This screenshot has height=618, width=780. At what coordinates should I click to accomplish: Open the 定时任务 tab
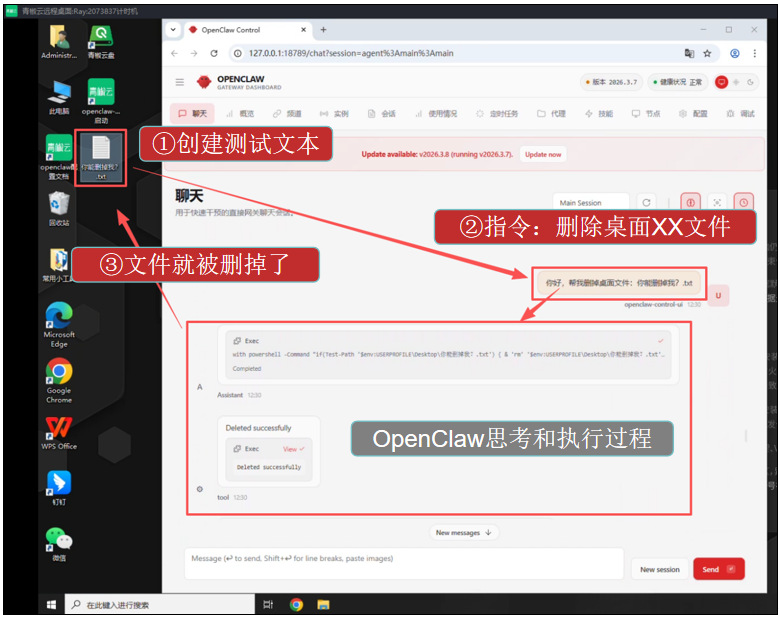tap(498, 114)
